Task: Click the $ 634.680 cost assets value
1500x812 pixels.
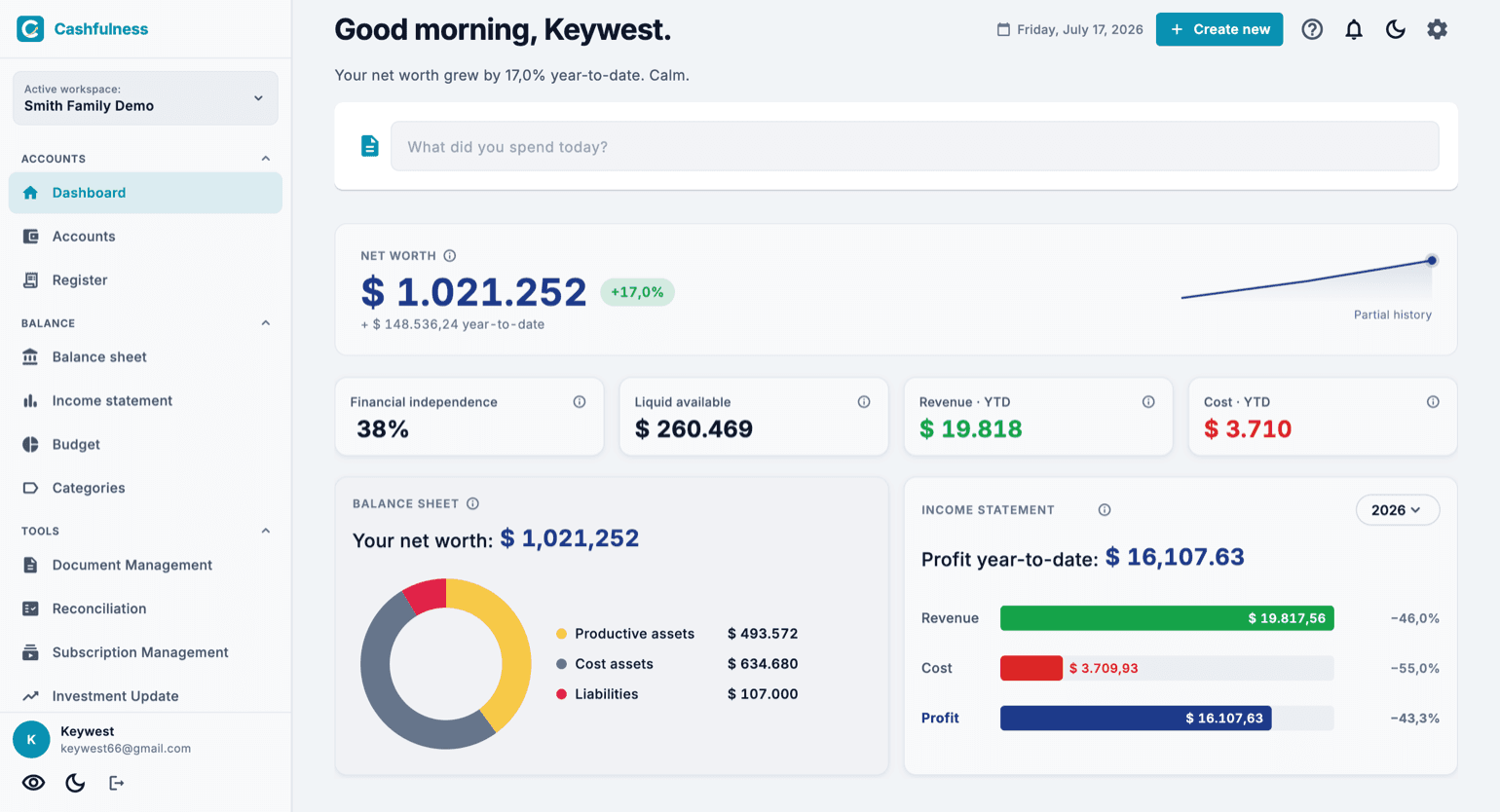Action: click(763, 664)
